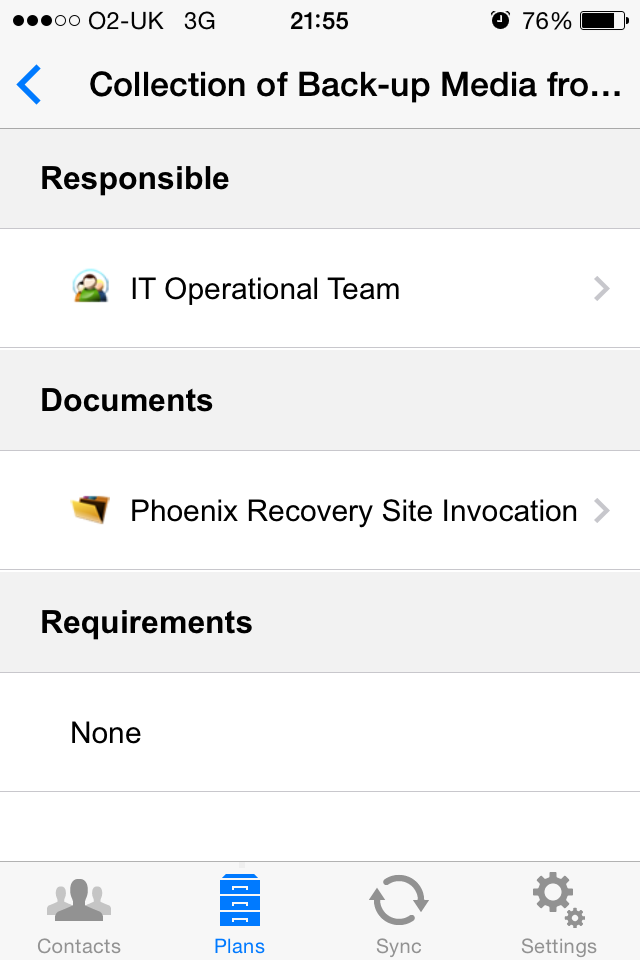
Task: Tap the Collection of Back-up Media title
Action: (x=355, y=84)
